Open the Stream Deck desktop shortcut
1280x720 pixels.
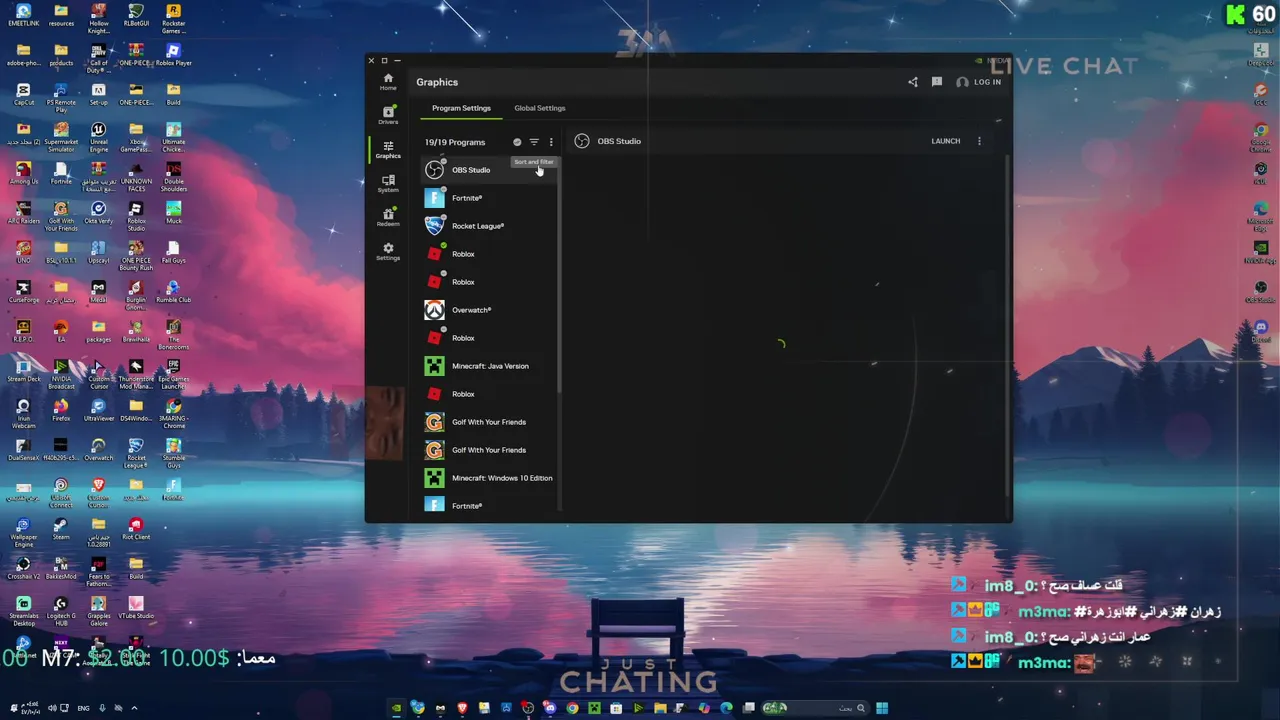(x=23, y=371)
